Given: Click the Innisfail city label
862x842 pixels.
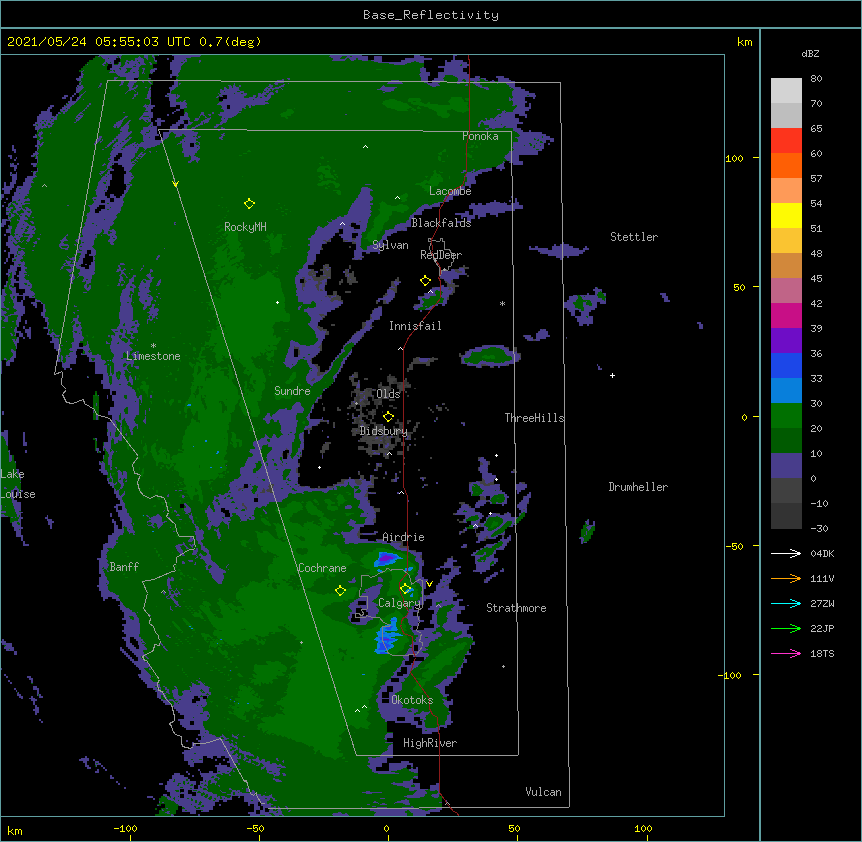Looking at the screenshot, I should pyautogui.click(x=415, y=326).
